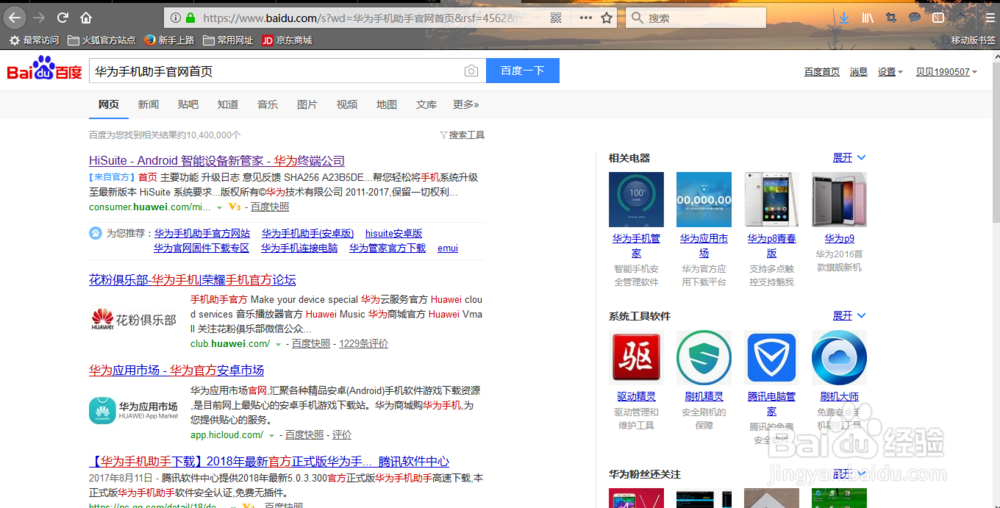Expand the 相关电器 section with 展开
The image size is (1000, 508).
click(x=848, y=157)
